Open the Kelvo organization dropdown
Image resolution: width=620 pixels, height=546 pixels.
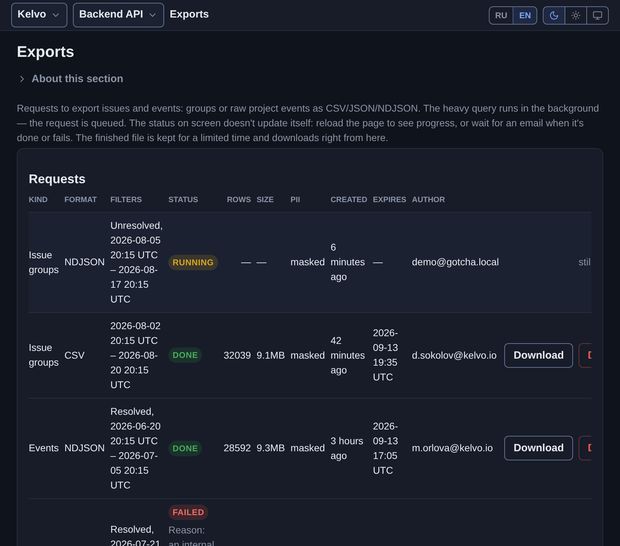coord(39,15)
